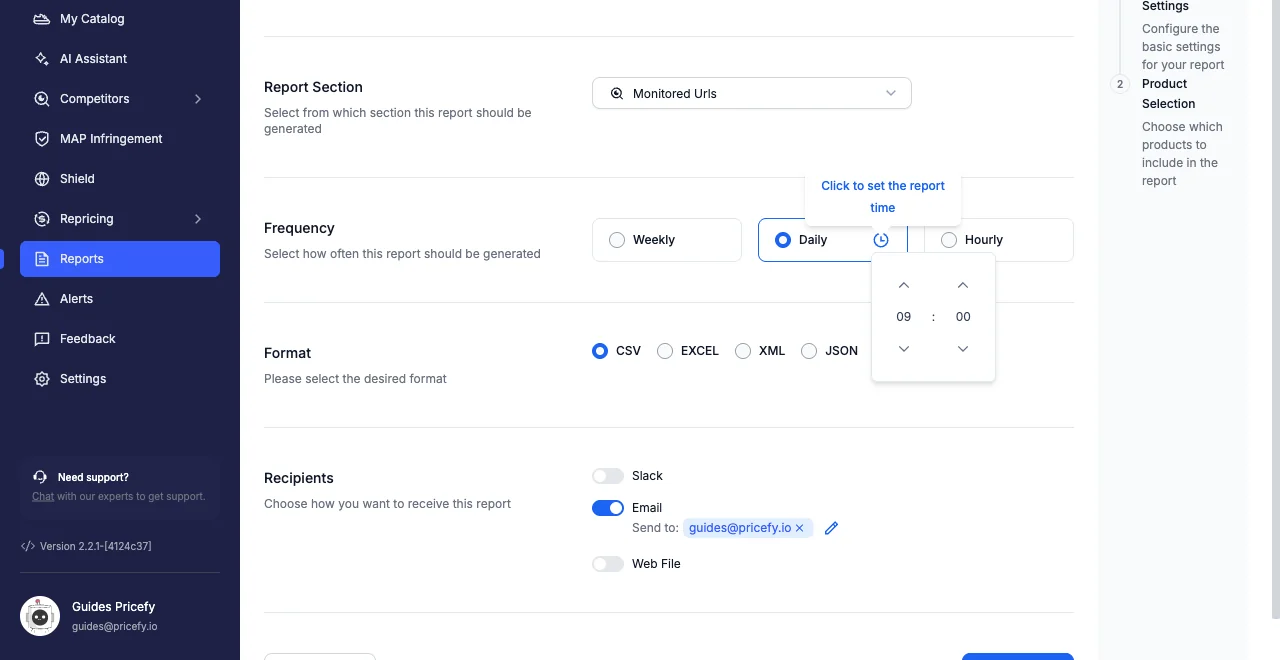Click the Feedback chat icon
The image size is (1280, 660).
(x=42, y=339)
